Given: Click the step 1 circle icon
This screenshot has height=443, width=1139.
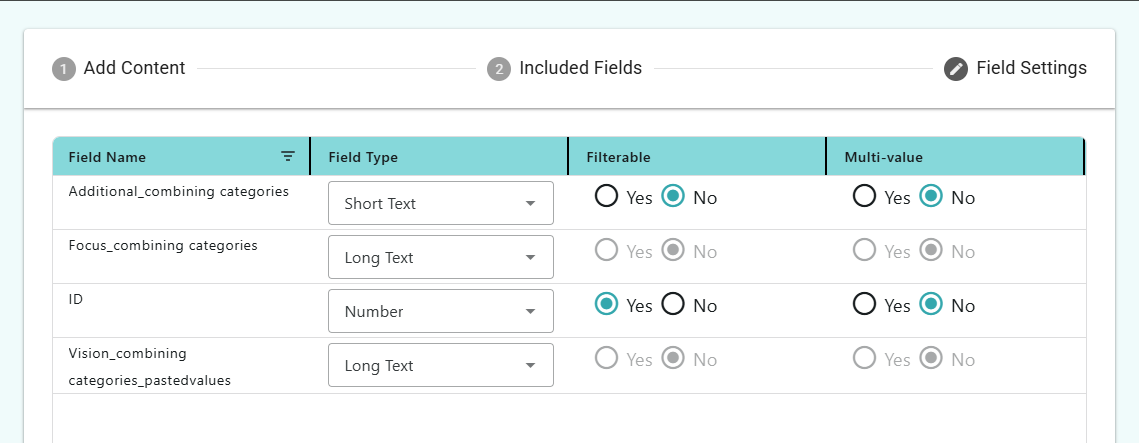Looking at the screenshot, I should [64, 69].
